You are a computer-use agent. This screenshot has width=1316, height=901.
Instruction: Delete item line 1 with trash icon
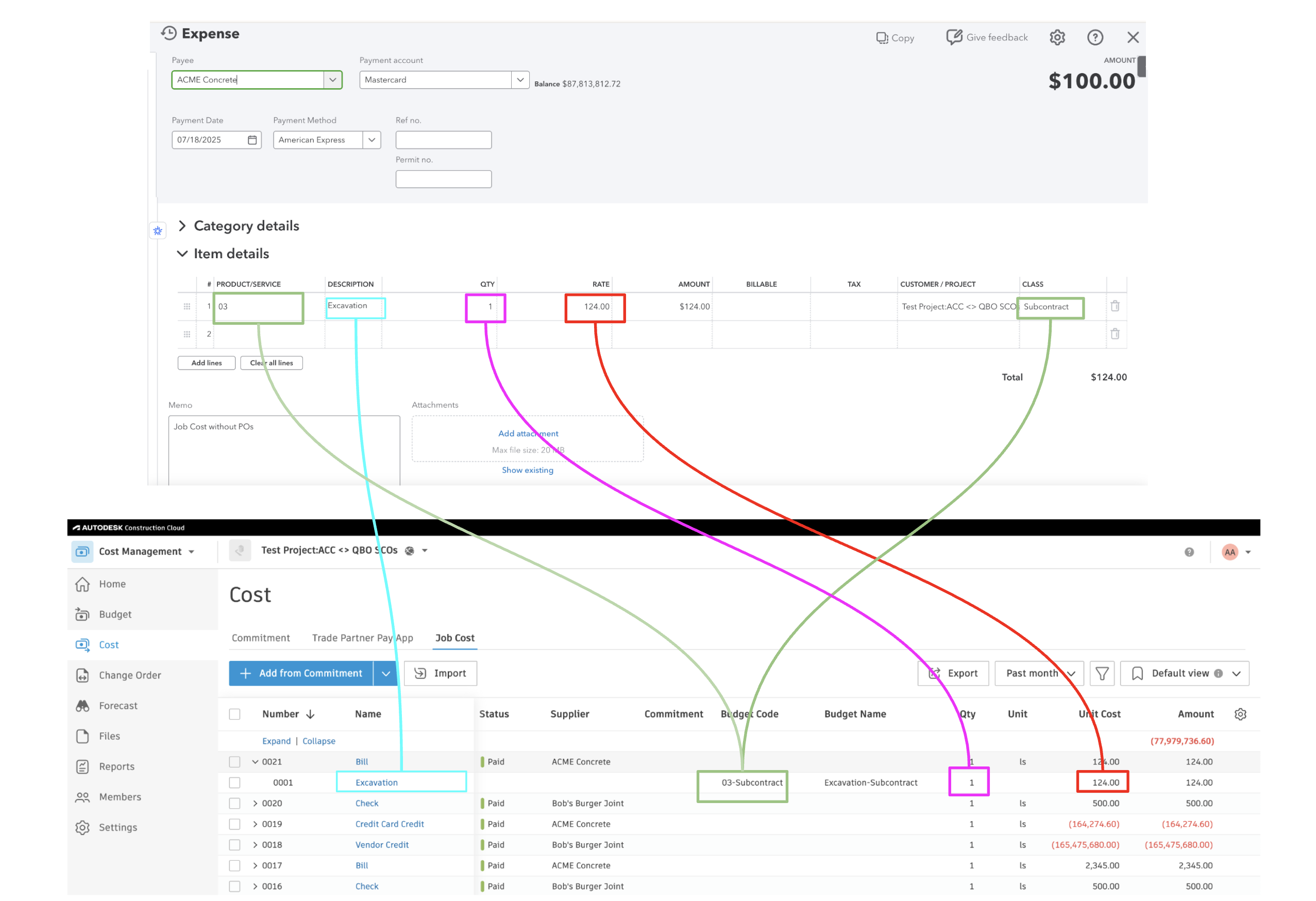point(1115,306)
